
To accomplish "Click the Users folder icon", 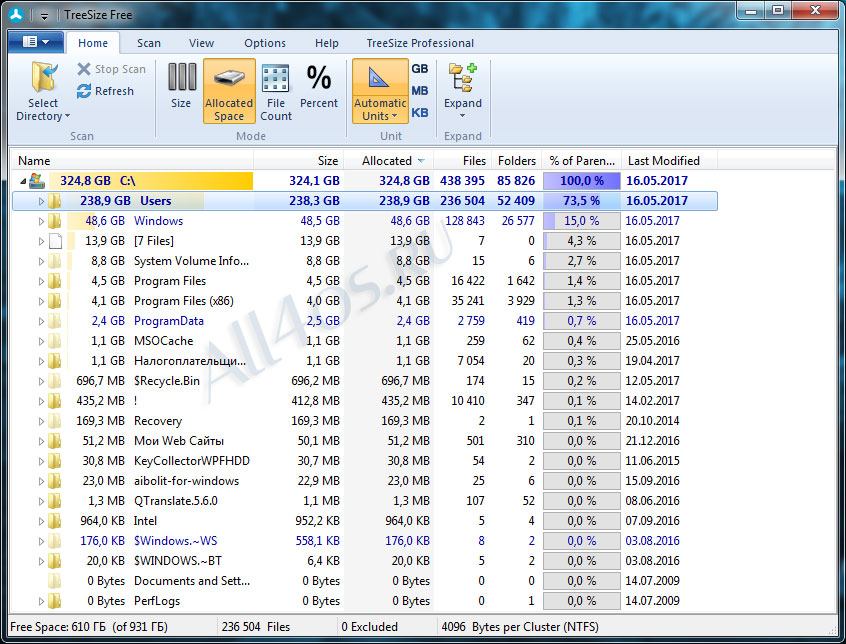I will pos(54,201).
